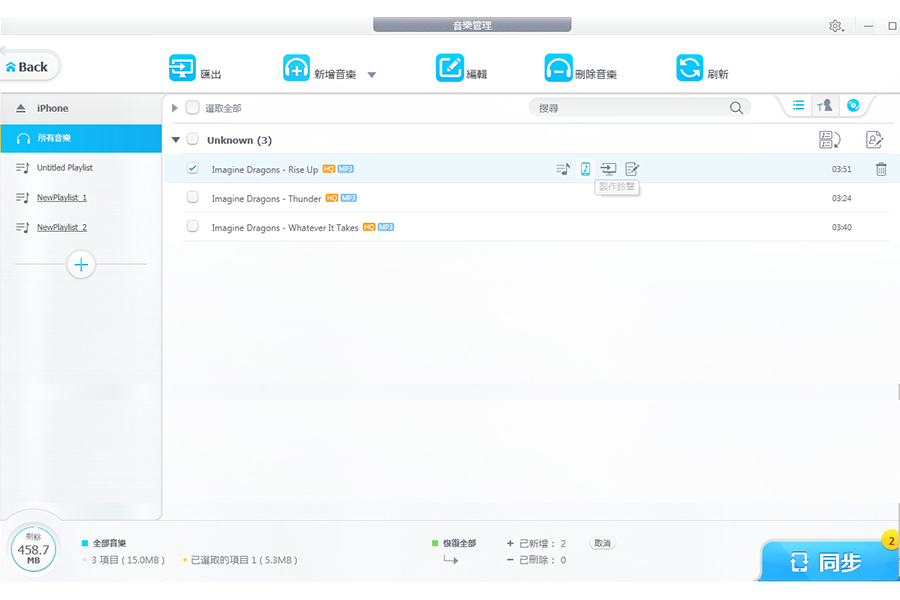Click the edit song info icon for Rise Up
900x600 pixels.
631,169
